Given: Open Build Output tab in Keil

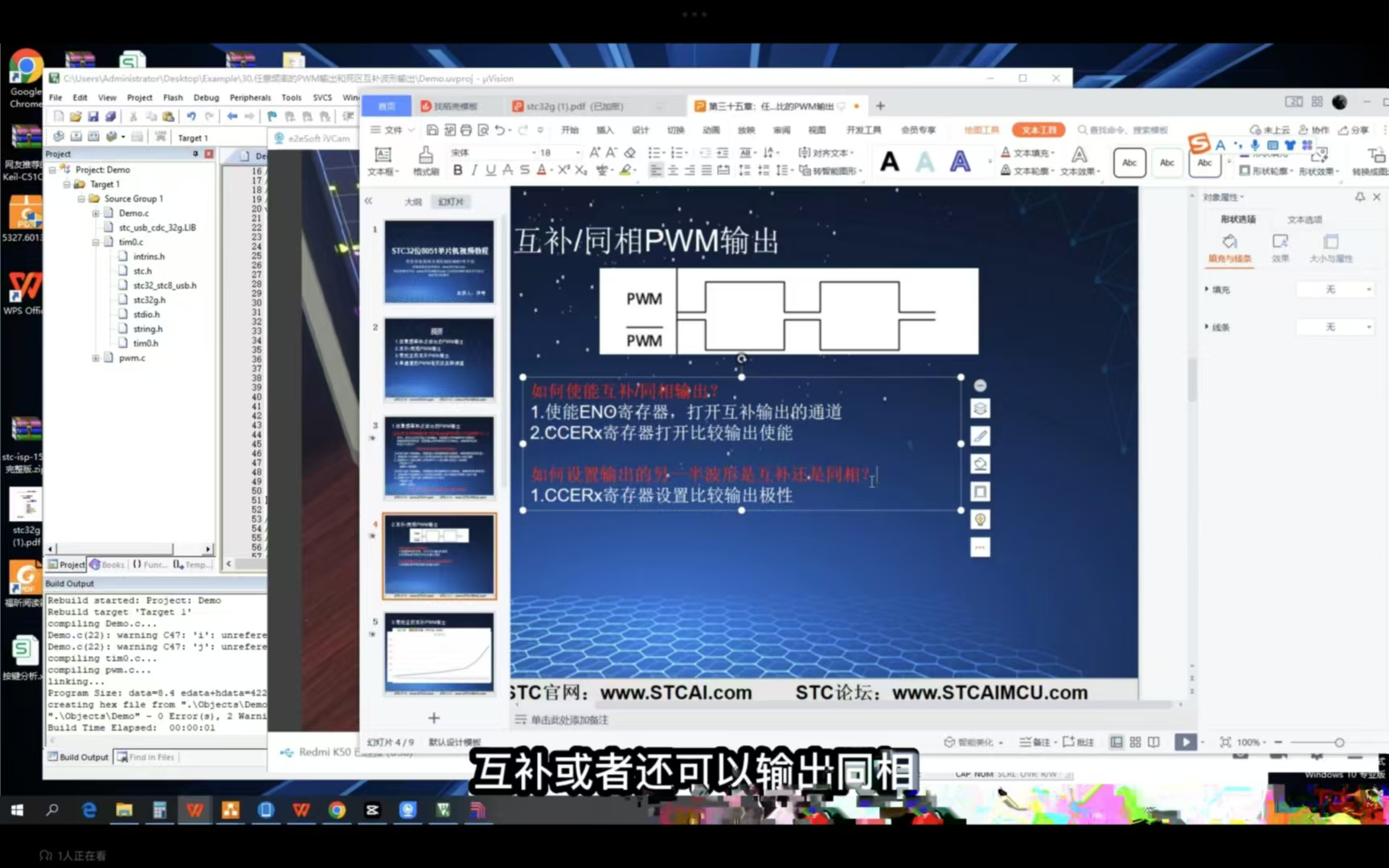Looking at the screenshot, I should (78, 757).
